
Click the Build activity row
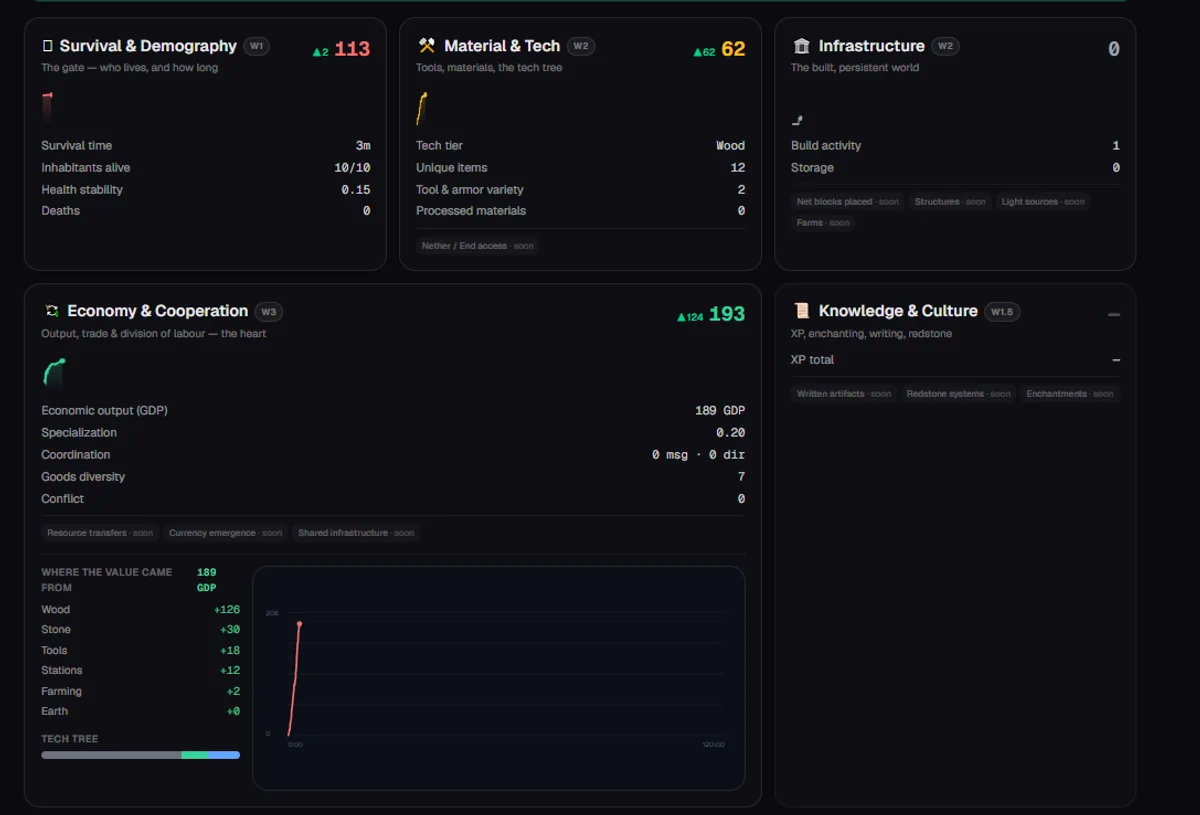(956, 146)
